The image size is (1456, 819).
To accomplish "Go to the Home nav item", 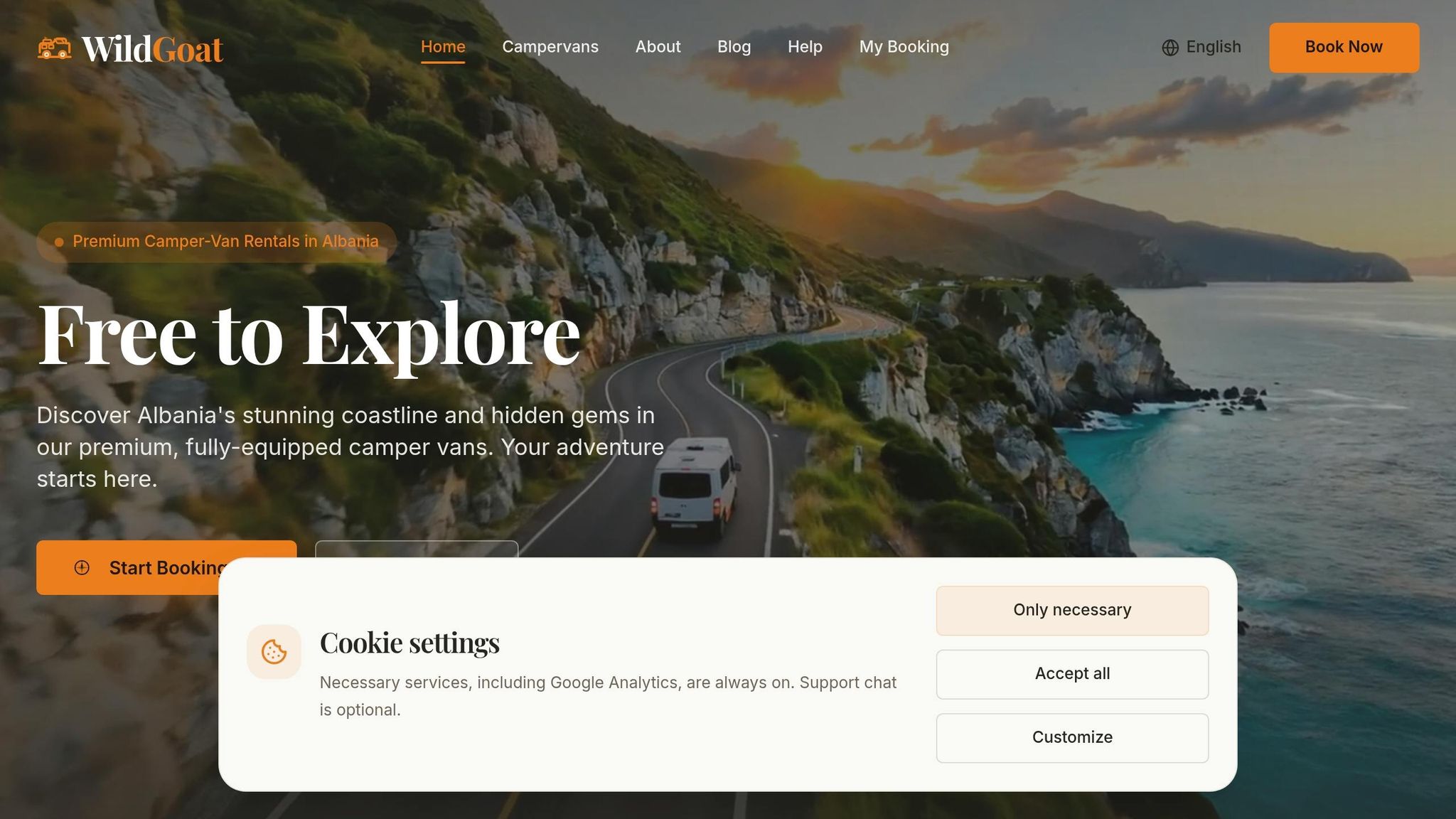I will click(443, 47).
